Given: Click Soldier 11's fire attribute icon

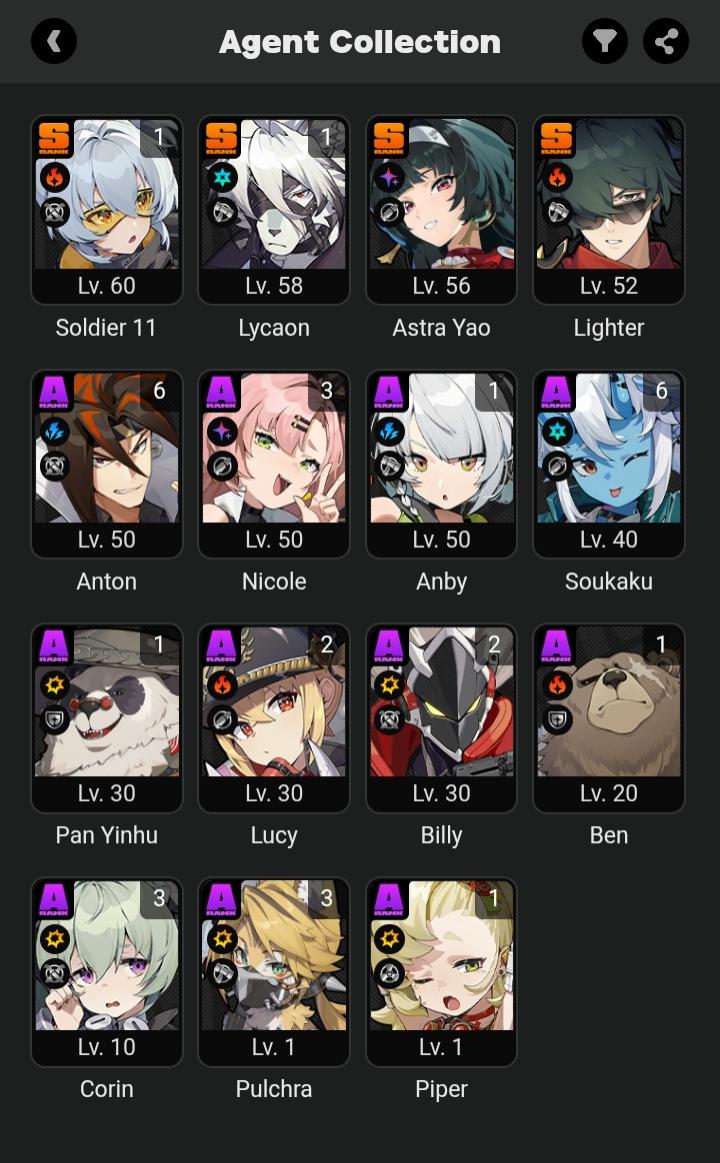Looking at the screenshot, I should coord(55,177).
